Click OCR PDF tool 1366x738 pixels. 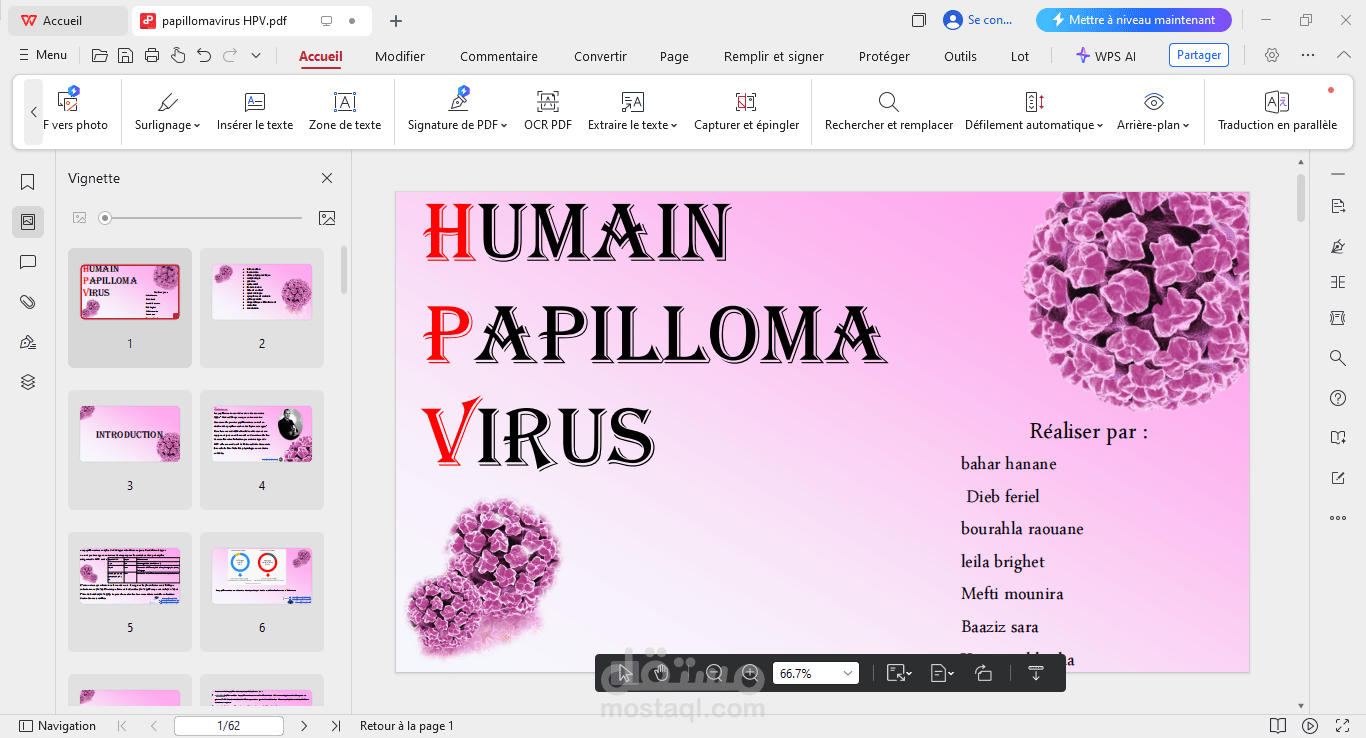point(548,111)
